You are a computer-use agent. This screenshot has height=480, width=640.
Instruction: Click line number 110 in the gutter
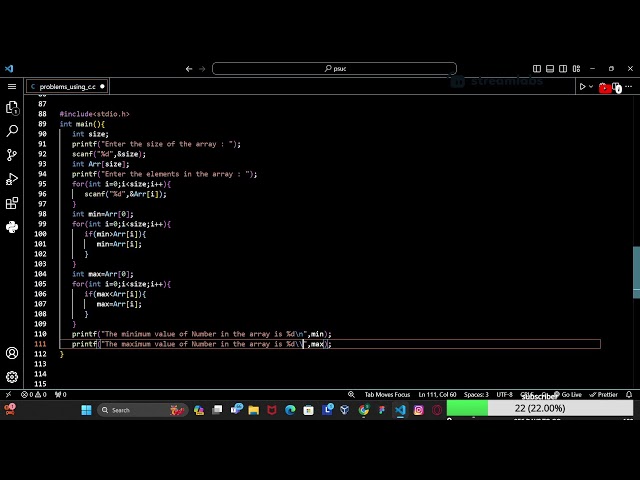point(40,334)
